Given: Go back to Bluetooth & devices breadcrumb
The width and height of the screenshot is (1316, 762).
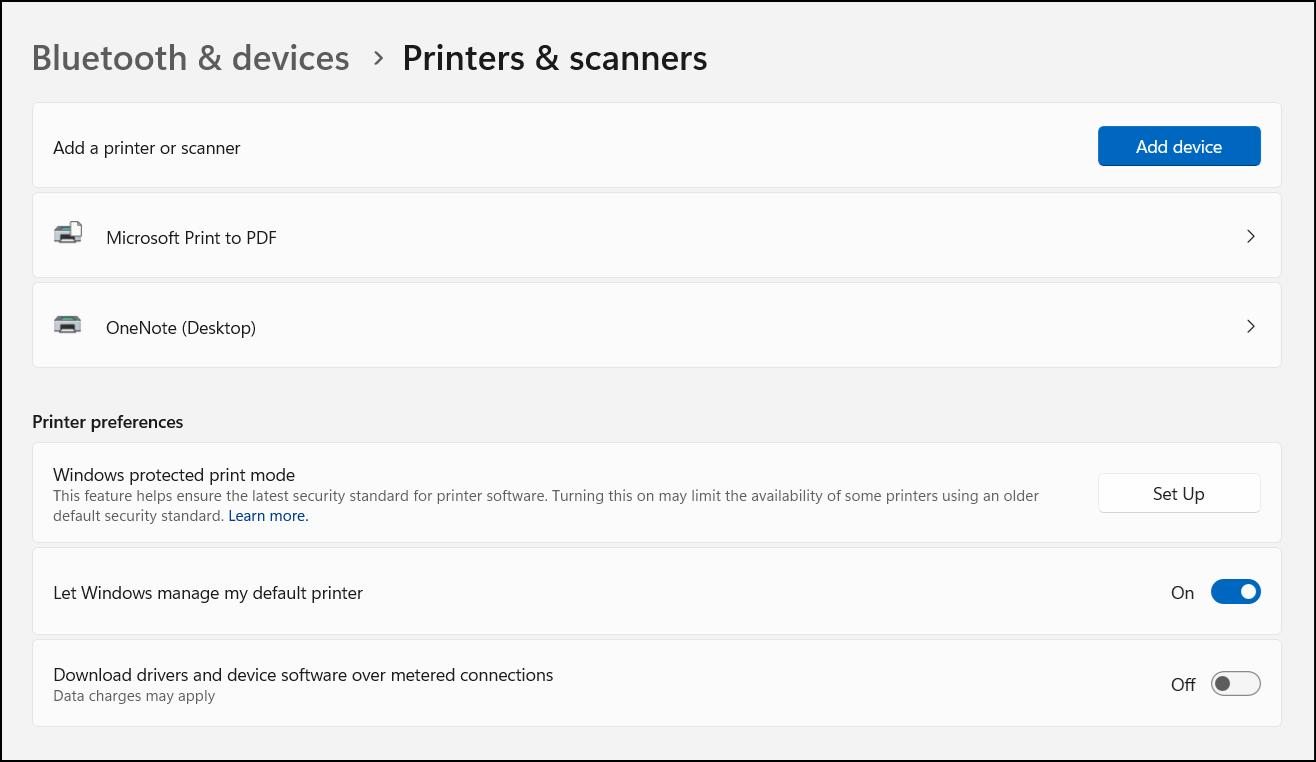Looking at the screenshot, I should pyautogui.click(x=190, y=58).
